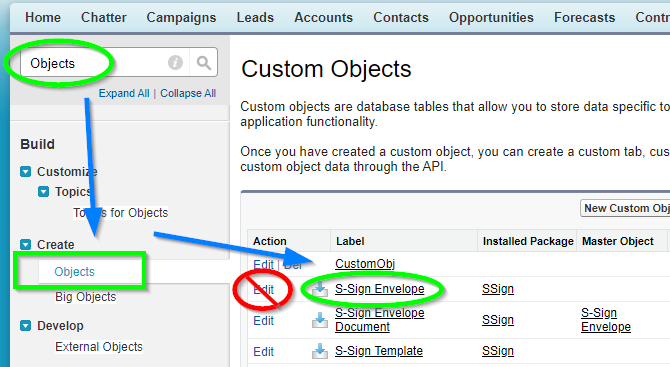The width and height of the screenshot is (670, 367).
Task: Click the search magnifier icon in Quick Find
Action: tap(204, 63)
